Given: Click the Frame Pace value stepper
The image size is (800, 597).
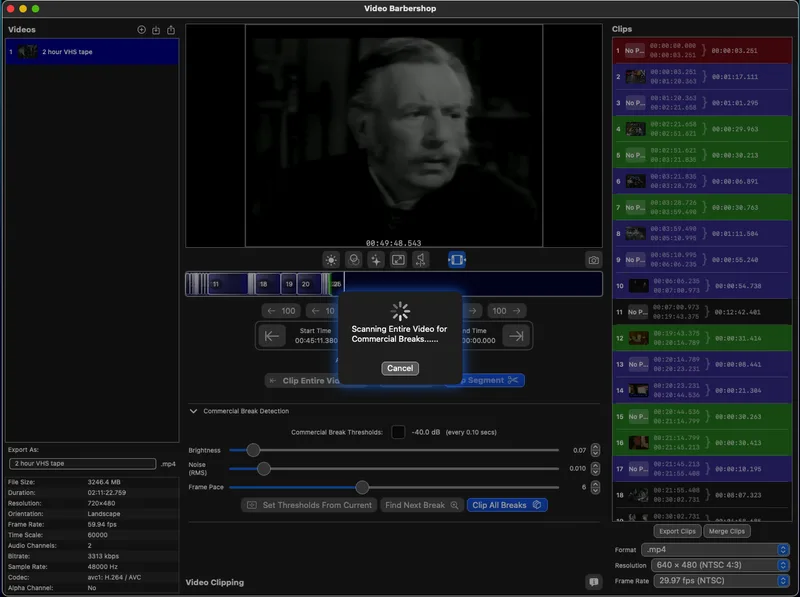Looking at the screenshot, I should tap(596, 487).
